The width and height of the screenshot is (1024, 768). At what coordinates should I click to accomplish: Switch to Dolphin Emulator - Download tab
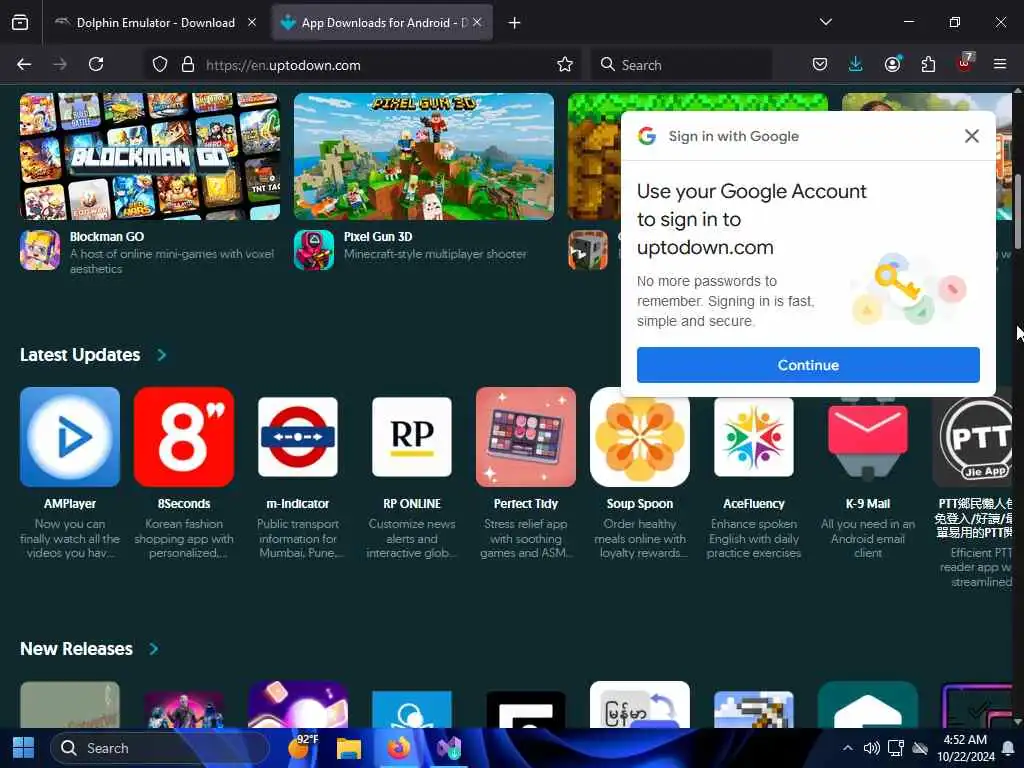[155, 23]
